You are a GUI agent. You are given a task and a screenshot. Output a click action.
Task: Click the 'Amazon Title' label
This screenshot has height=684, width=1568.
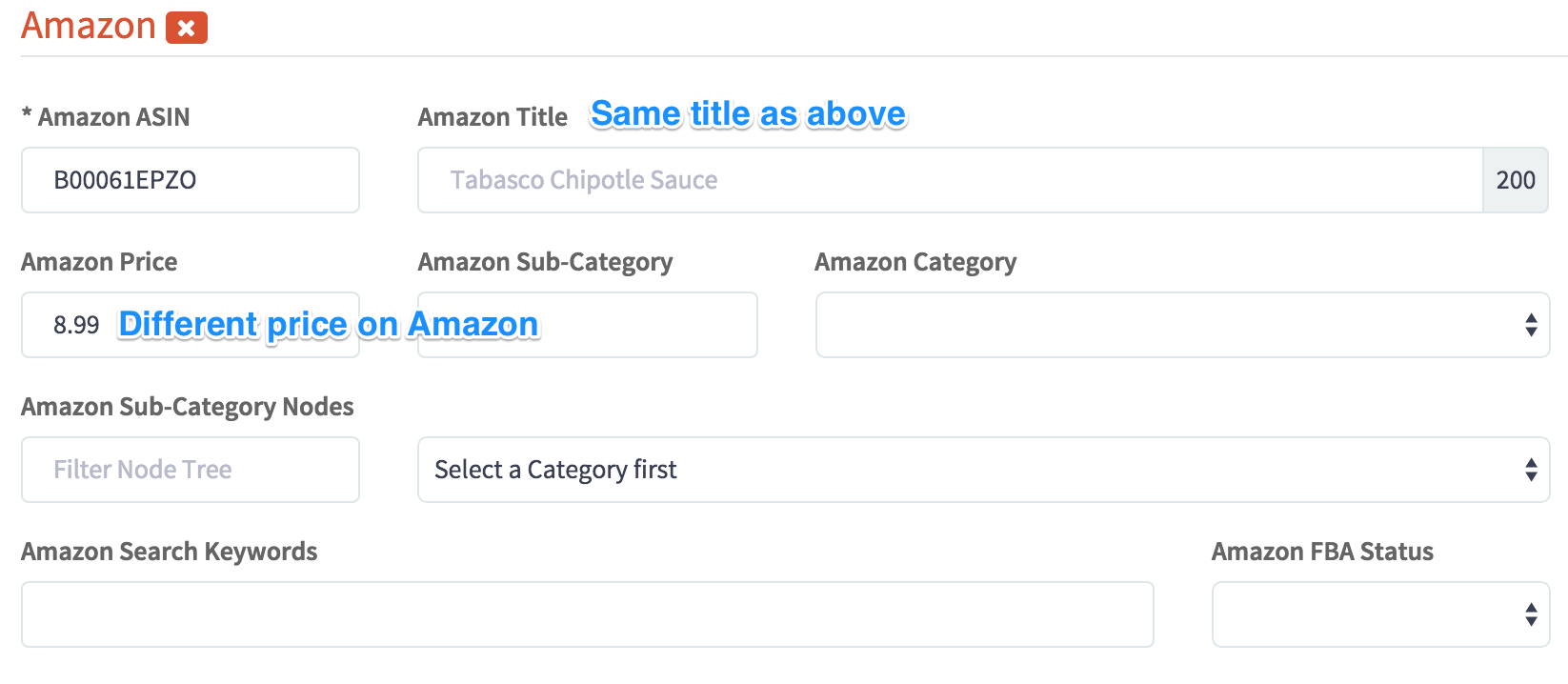(x=493, y=117)
